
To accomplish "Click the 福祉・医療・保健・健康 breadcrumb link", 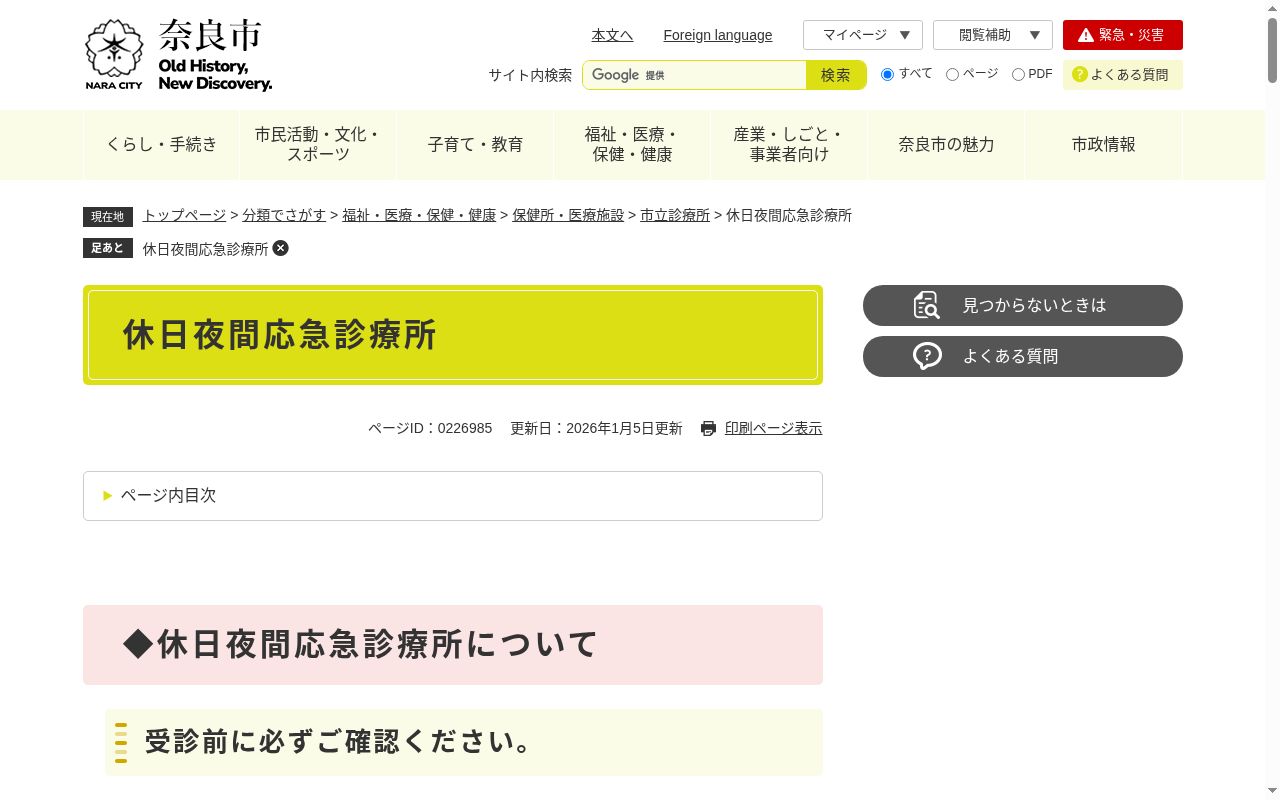I will [x=419, y=215].
